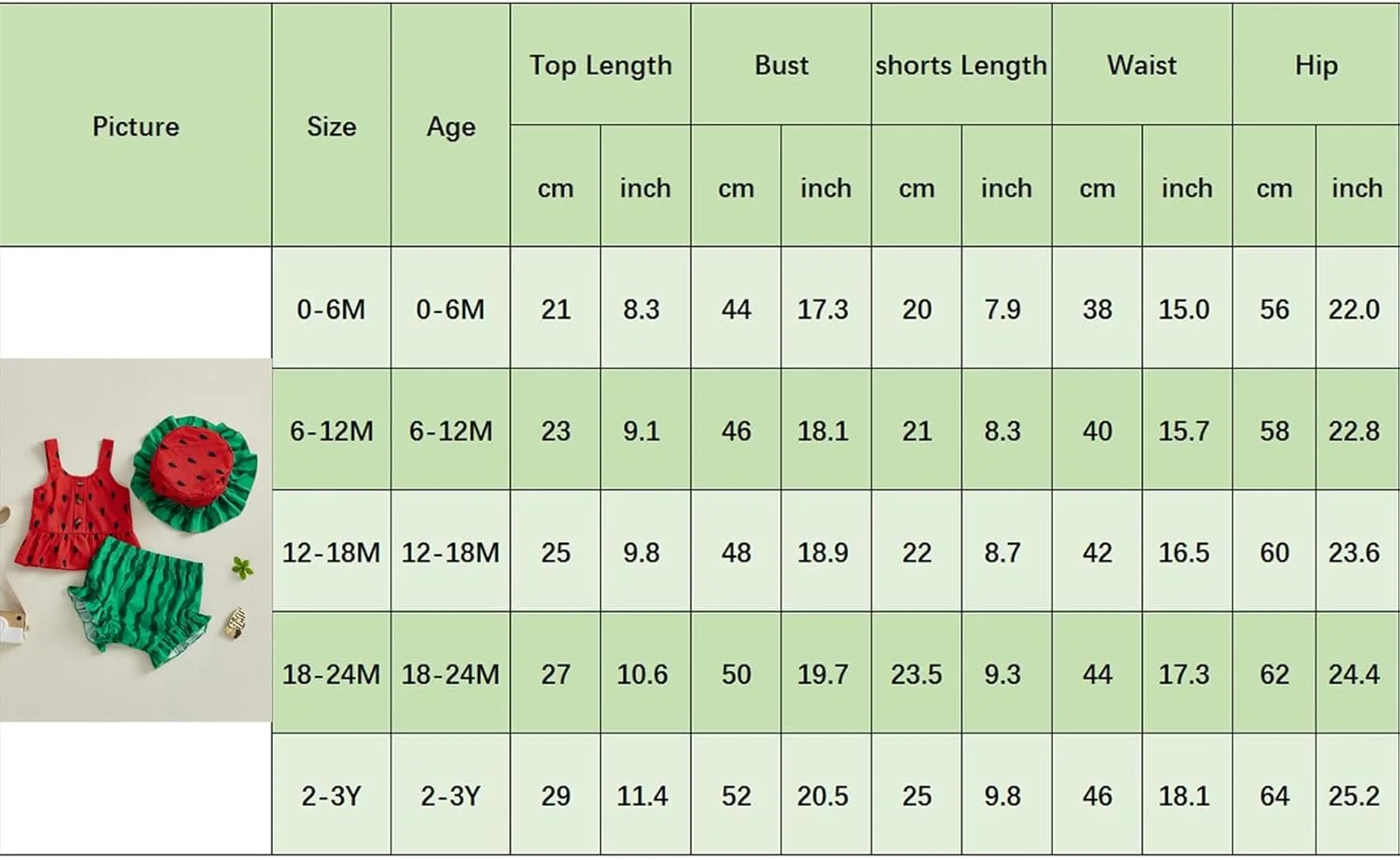Select the 25.2 inch hip value
The width and height of the screenshot is (1400, 860).
tap(1353, 796)
